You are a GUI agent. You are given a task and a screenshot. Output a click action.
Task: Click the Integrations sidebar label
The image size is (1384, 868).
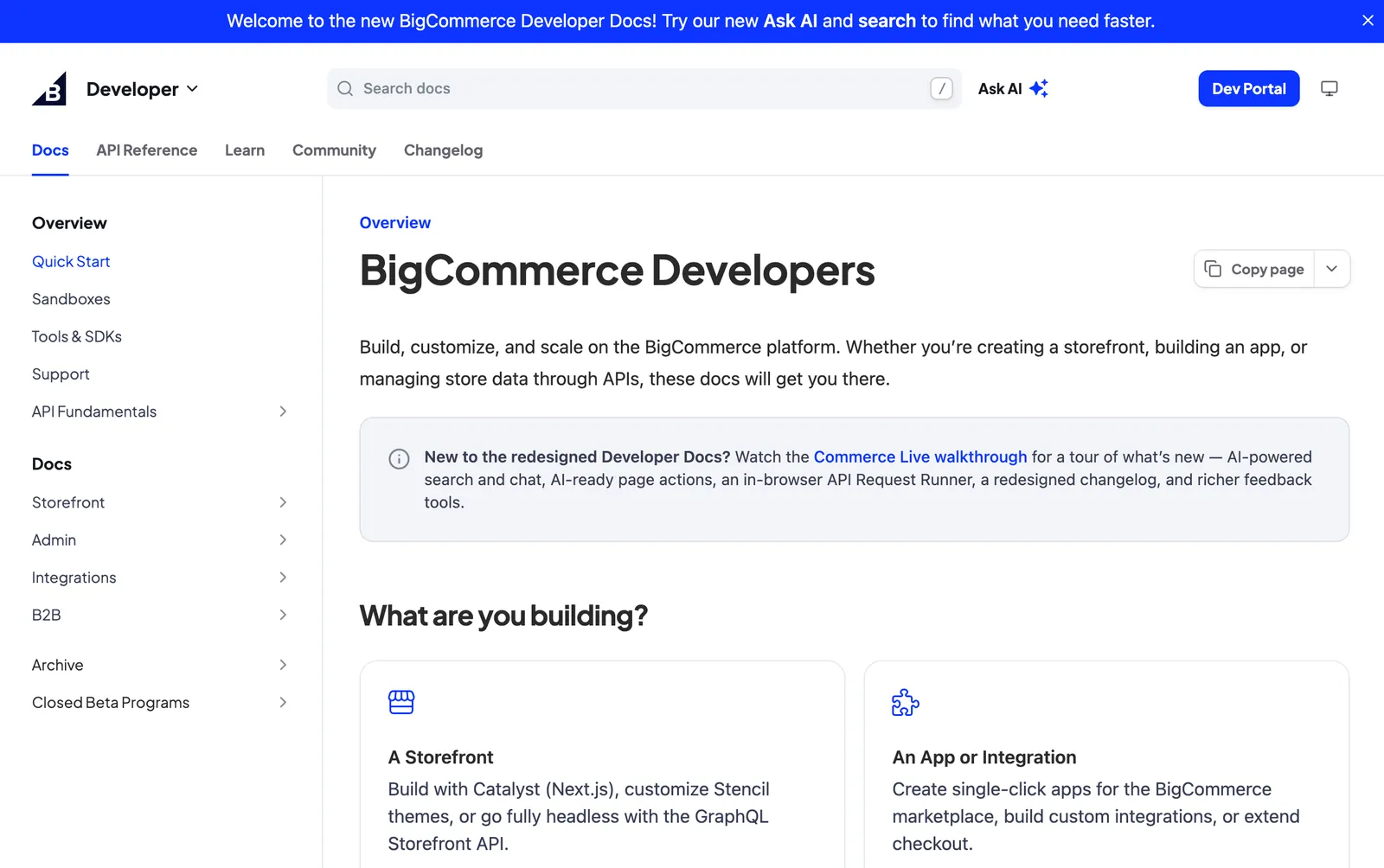[x=74, y=578]
